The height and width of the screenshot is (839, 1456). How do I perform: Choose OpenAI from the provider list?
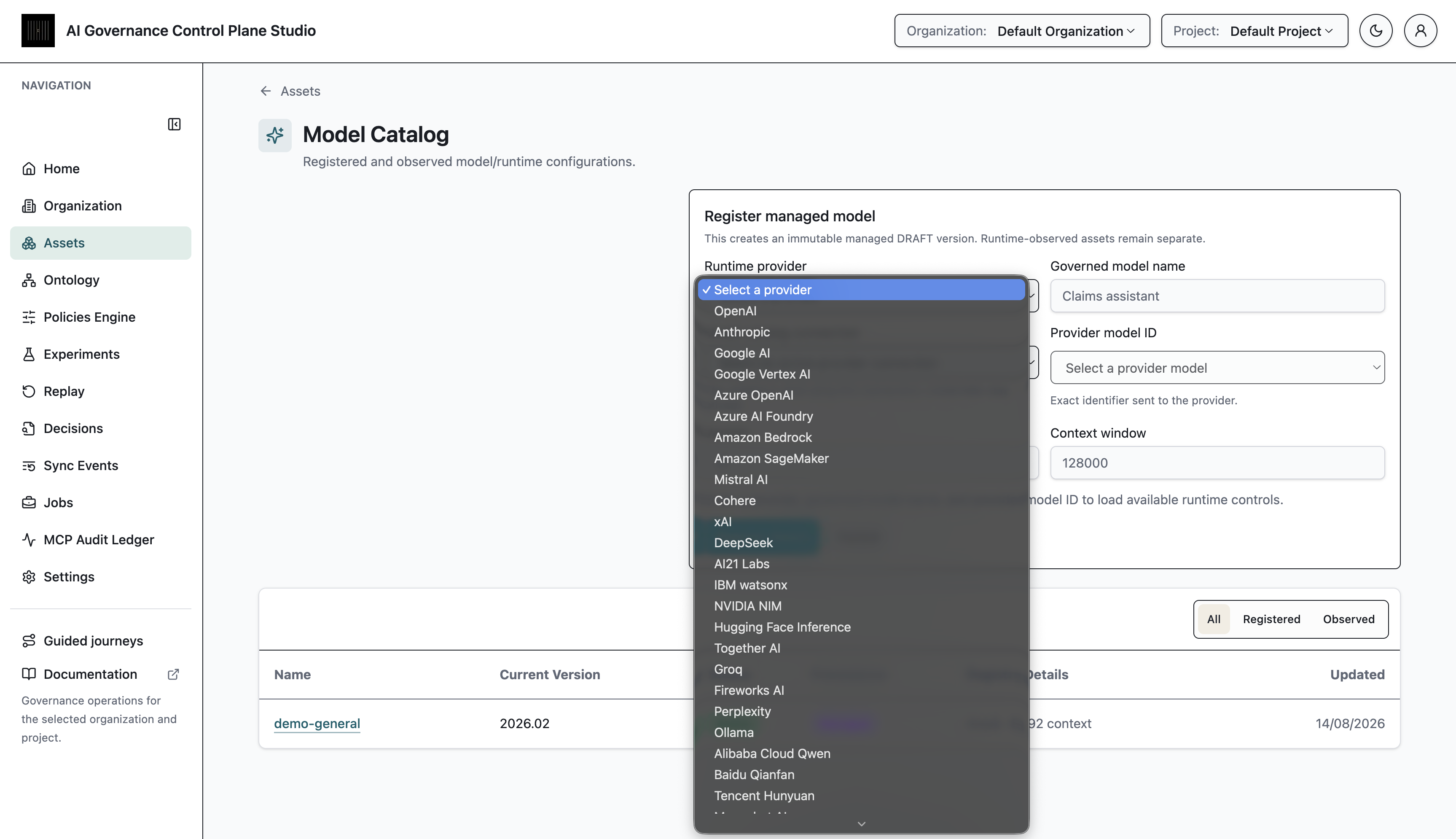(861, 311)
